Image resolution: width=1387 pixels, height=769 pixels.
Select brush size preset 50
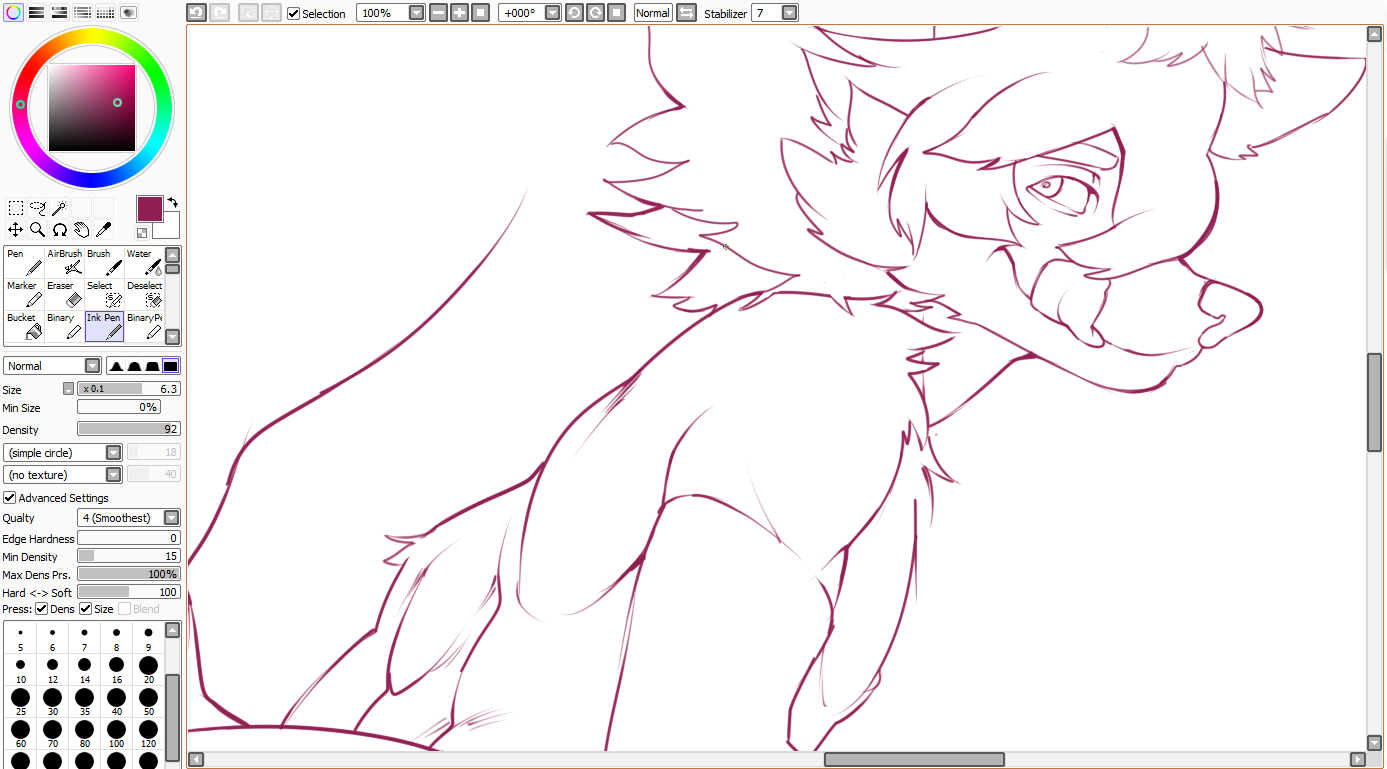coord(148,702)
